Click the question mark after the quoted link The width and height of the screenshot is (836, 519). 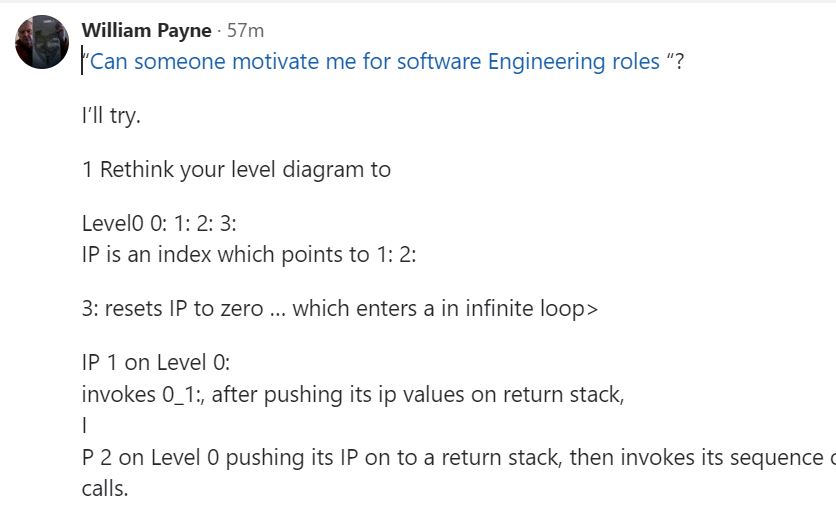[679, 61]
